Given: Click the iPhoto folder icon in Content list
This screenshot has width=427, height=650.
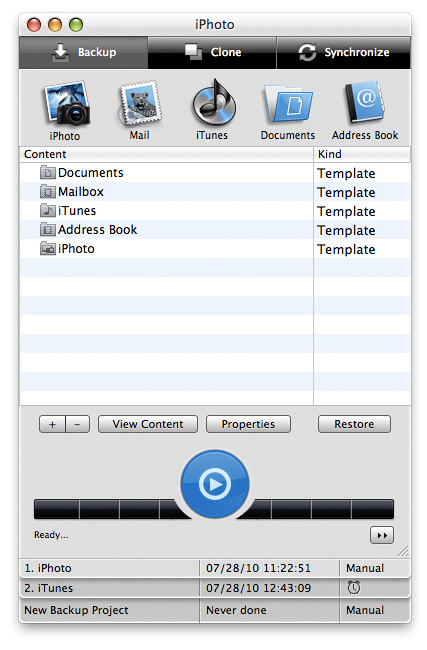Looking at the screenshot, I should (x=48, y=248).
